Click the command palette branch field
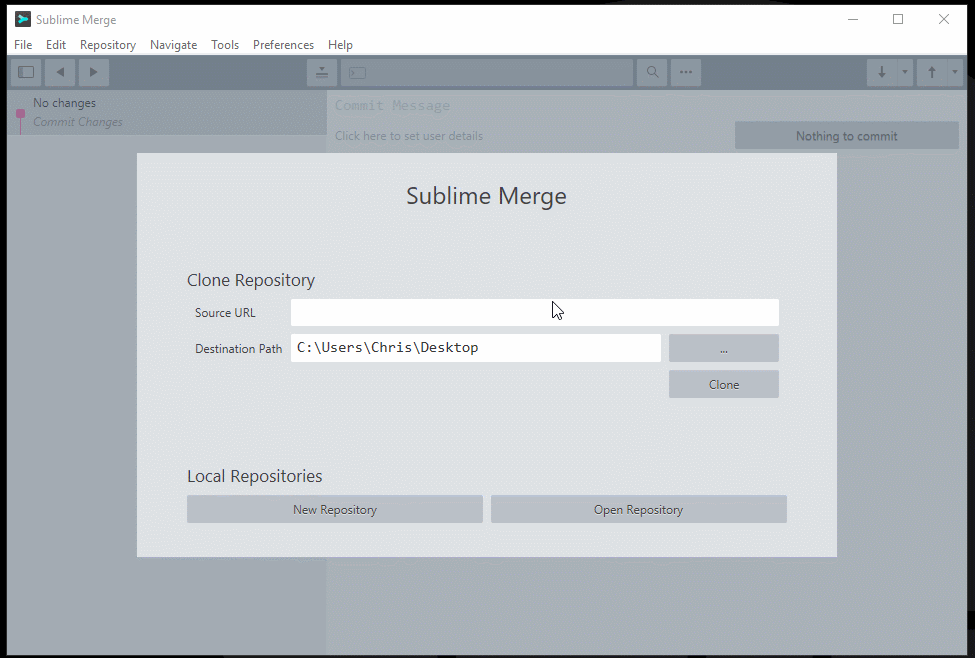Image resolution: width=975 pixels, height=658 pixels. (x=487, y=72)
